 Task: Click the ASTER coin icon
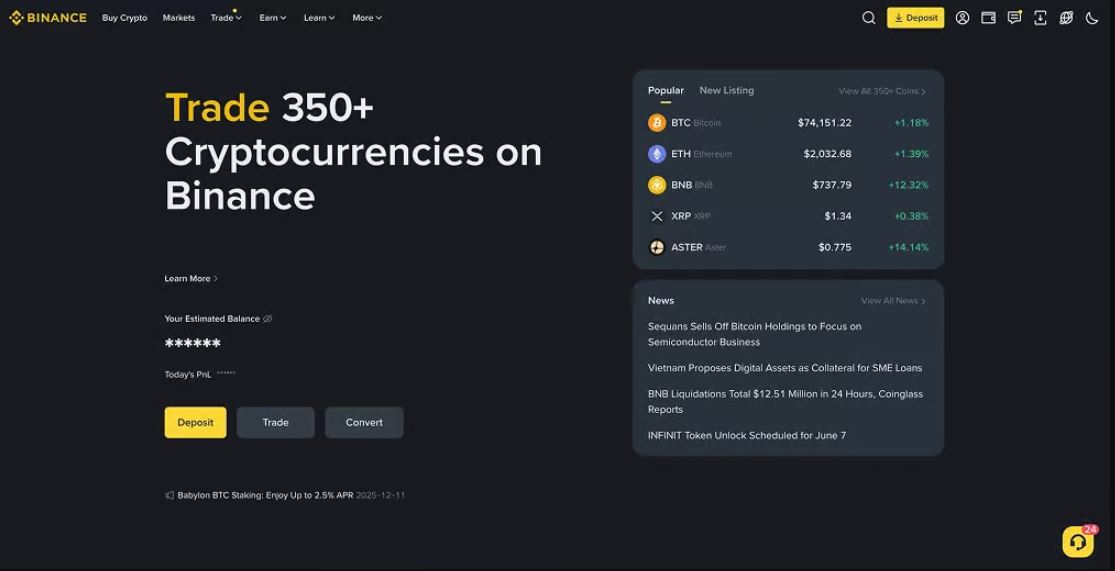(656, 247)
